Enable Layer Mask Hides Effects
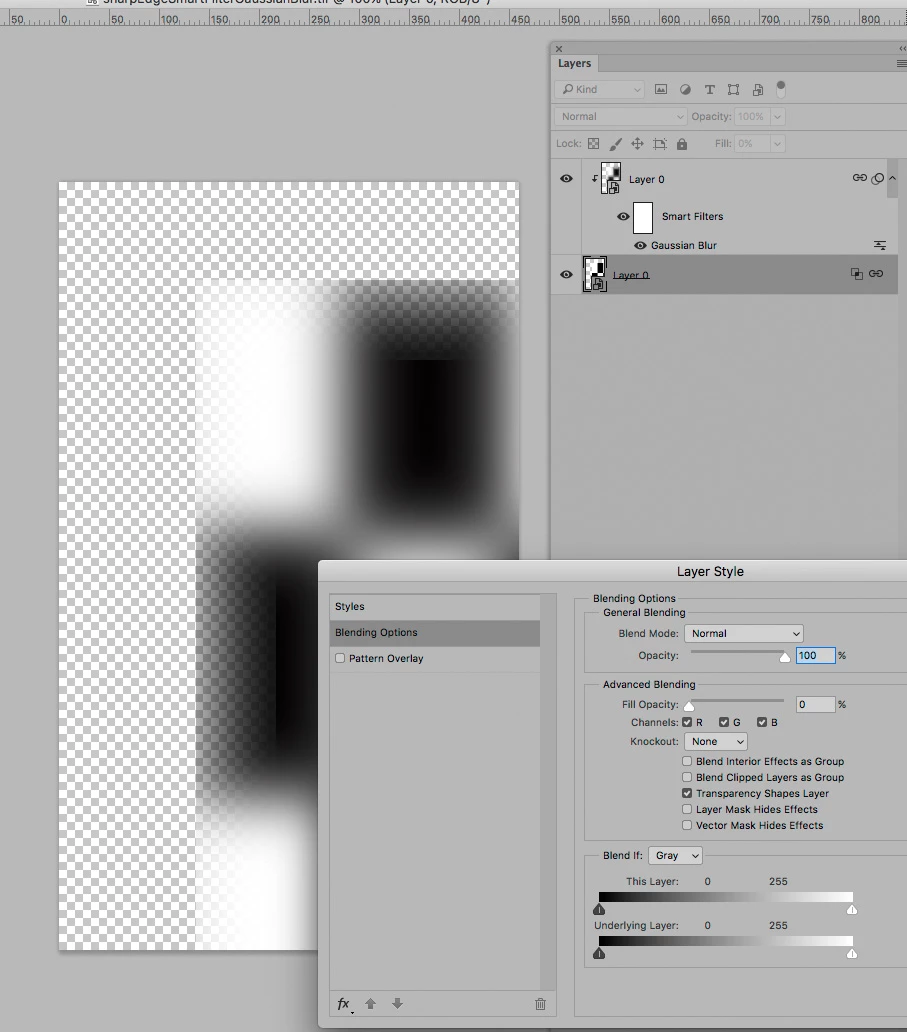Viewport: 907px width, 1032px height. [x=687, y=809]
